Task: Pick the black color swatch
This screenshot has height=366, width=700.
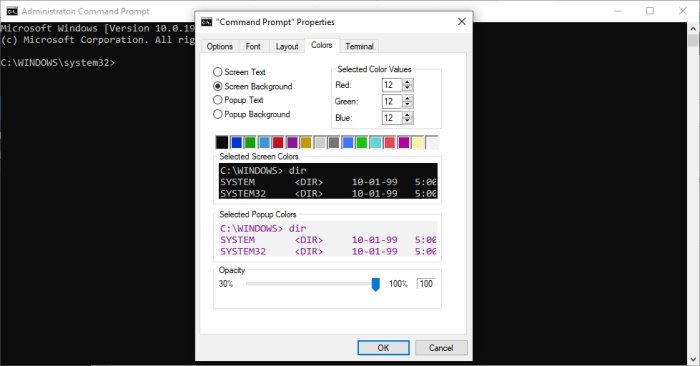Action: [222, 142]
